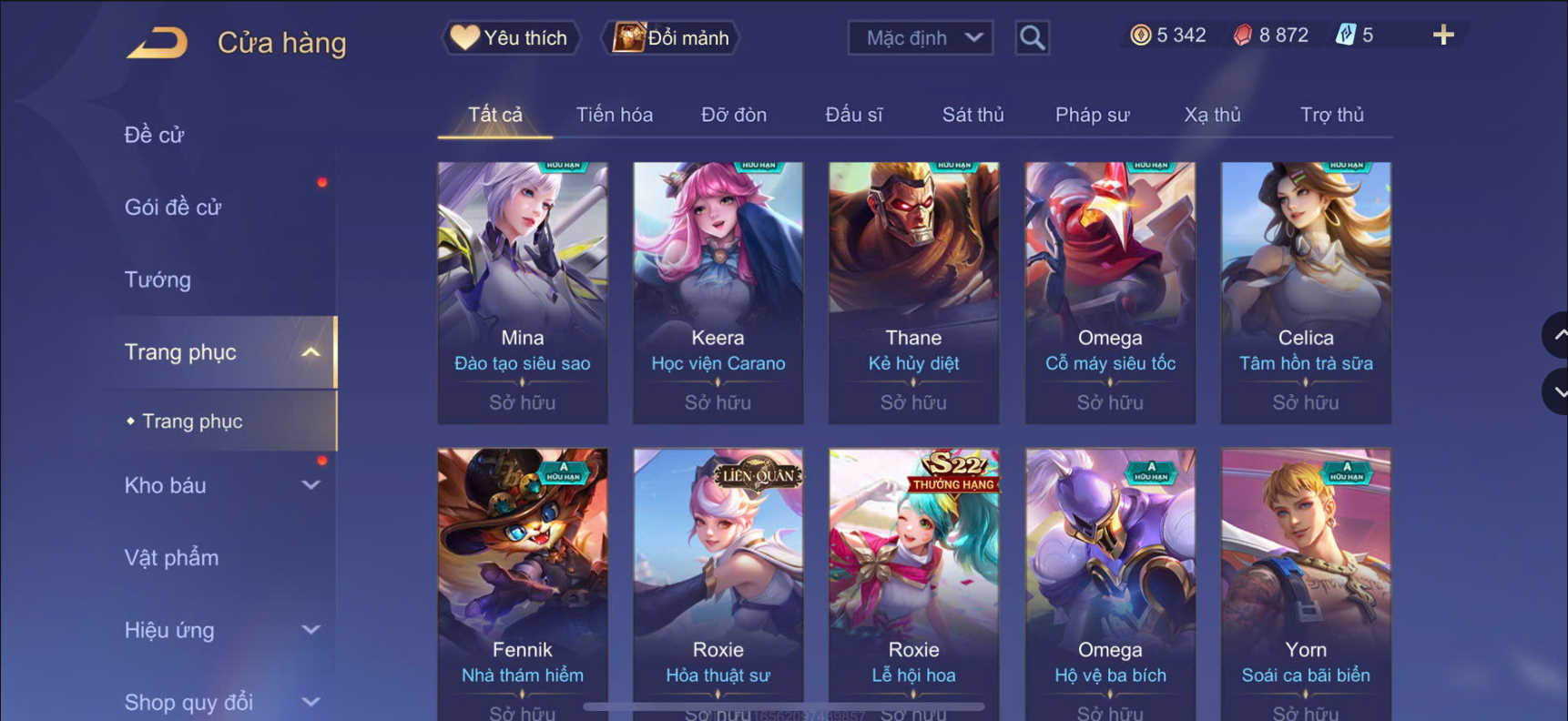Viewport: 1568px width, 721px height.
Task: Open the Yêu thích heart filter
Action: click(x=512, y=37)
